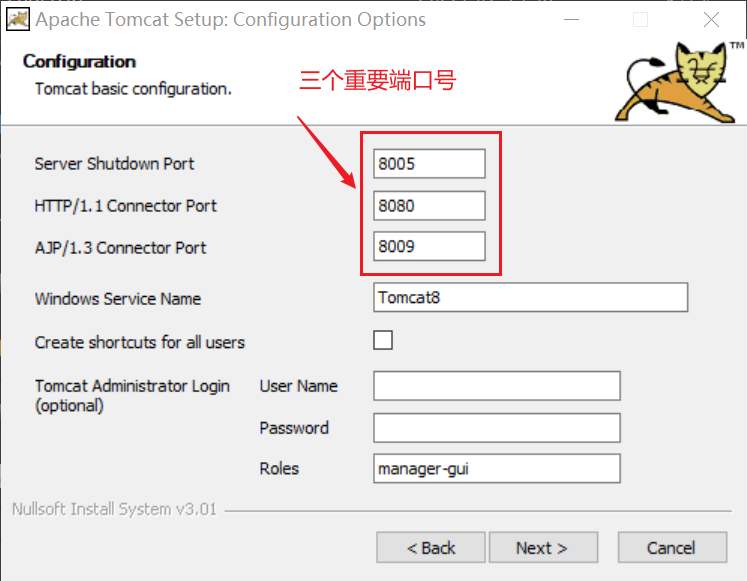Image resolution: width=747 pixels, height=581 pixels.
Task: Click the window title Apache Tomcat Setup
Action: [231, 20]
